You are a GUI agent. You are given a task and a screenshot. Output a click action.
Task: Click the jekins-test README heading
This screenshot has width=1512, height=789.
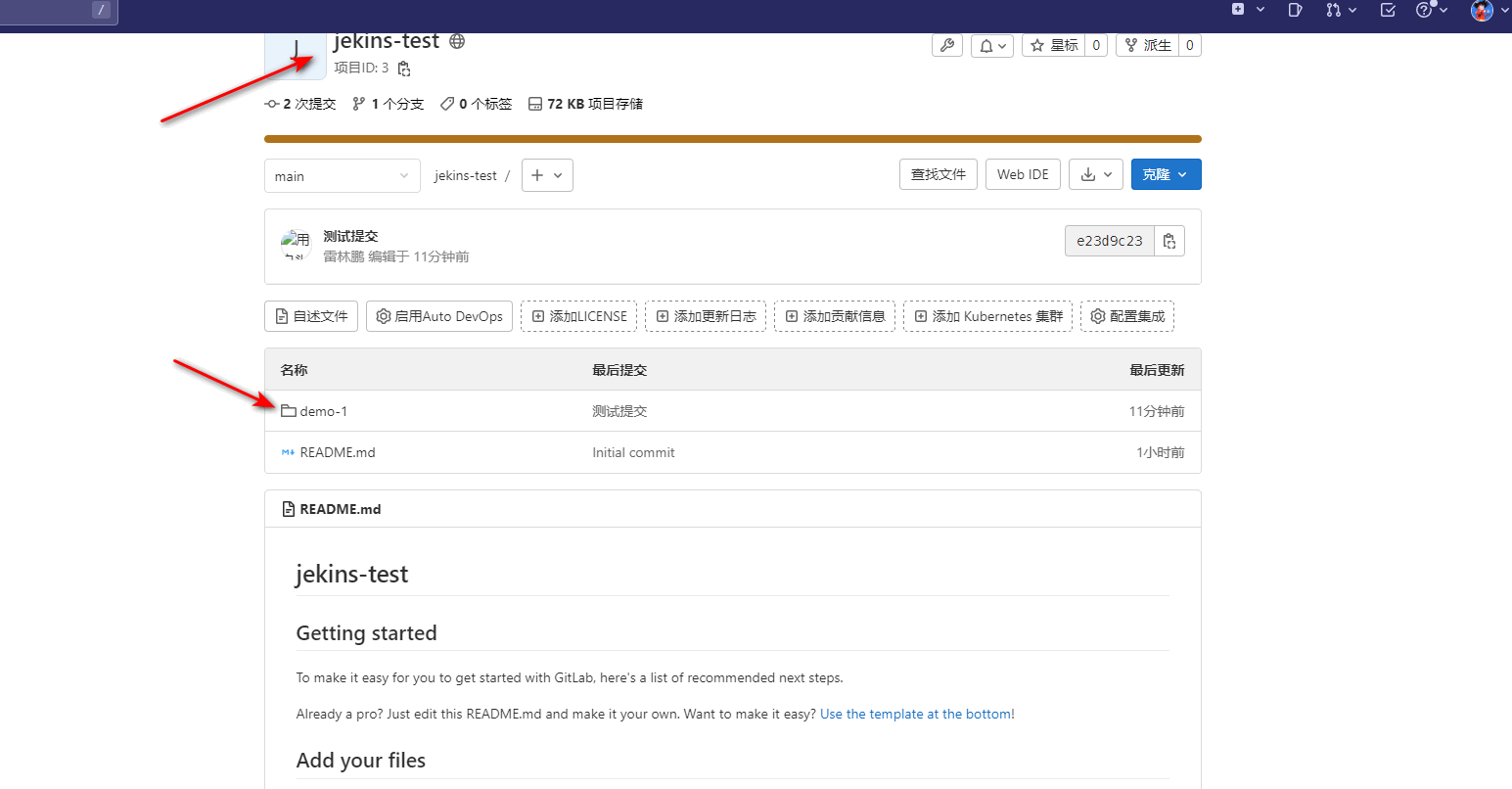pos(352,575)
